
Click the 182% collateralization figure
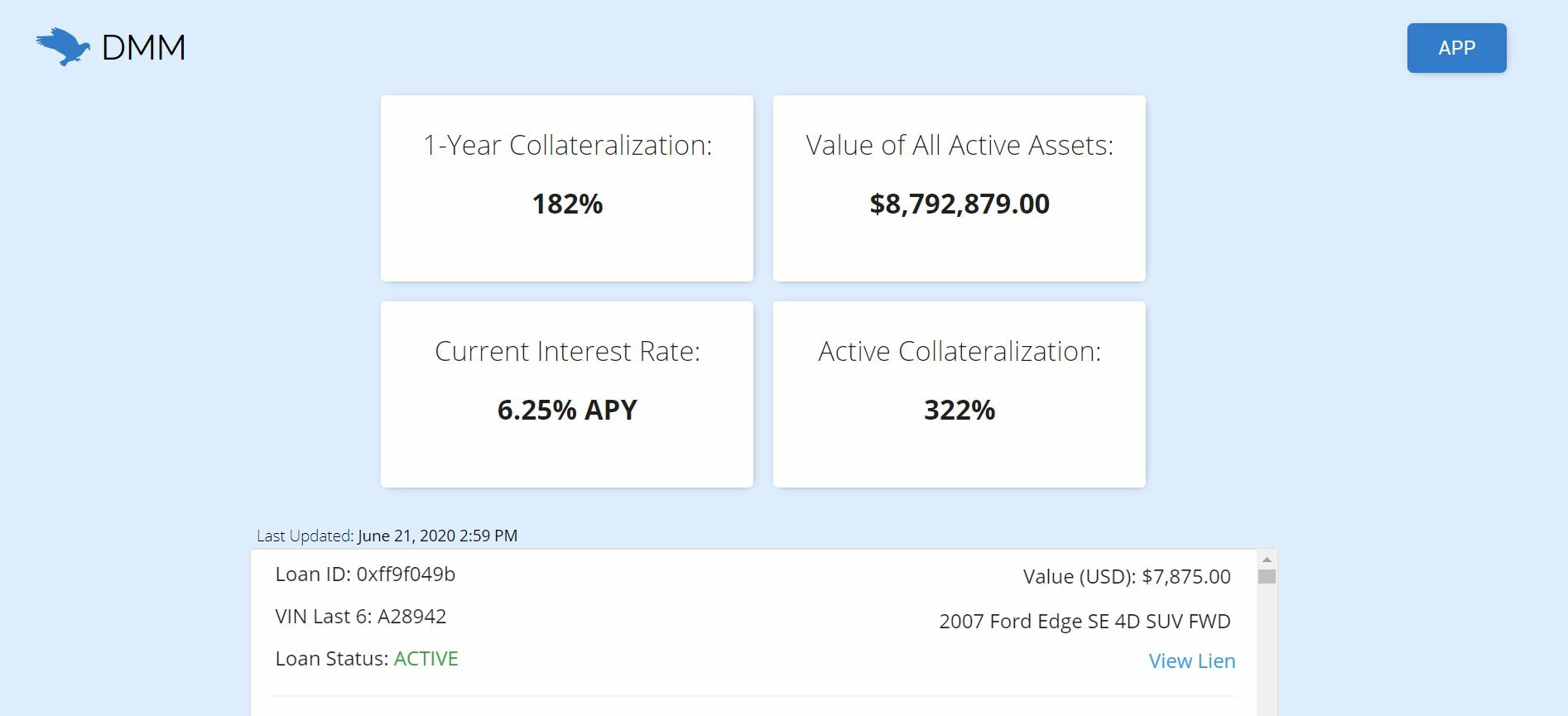click(567, 204)
